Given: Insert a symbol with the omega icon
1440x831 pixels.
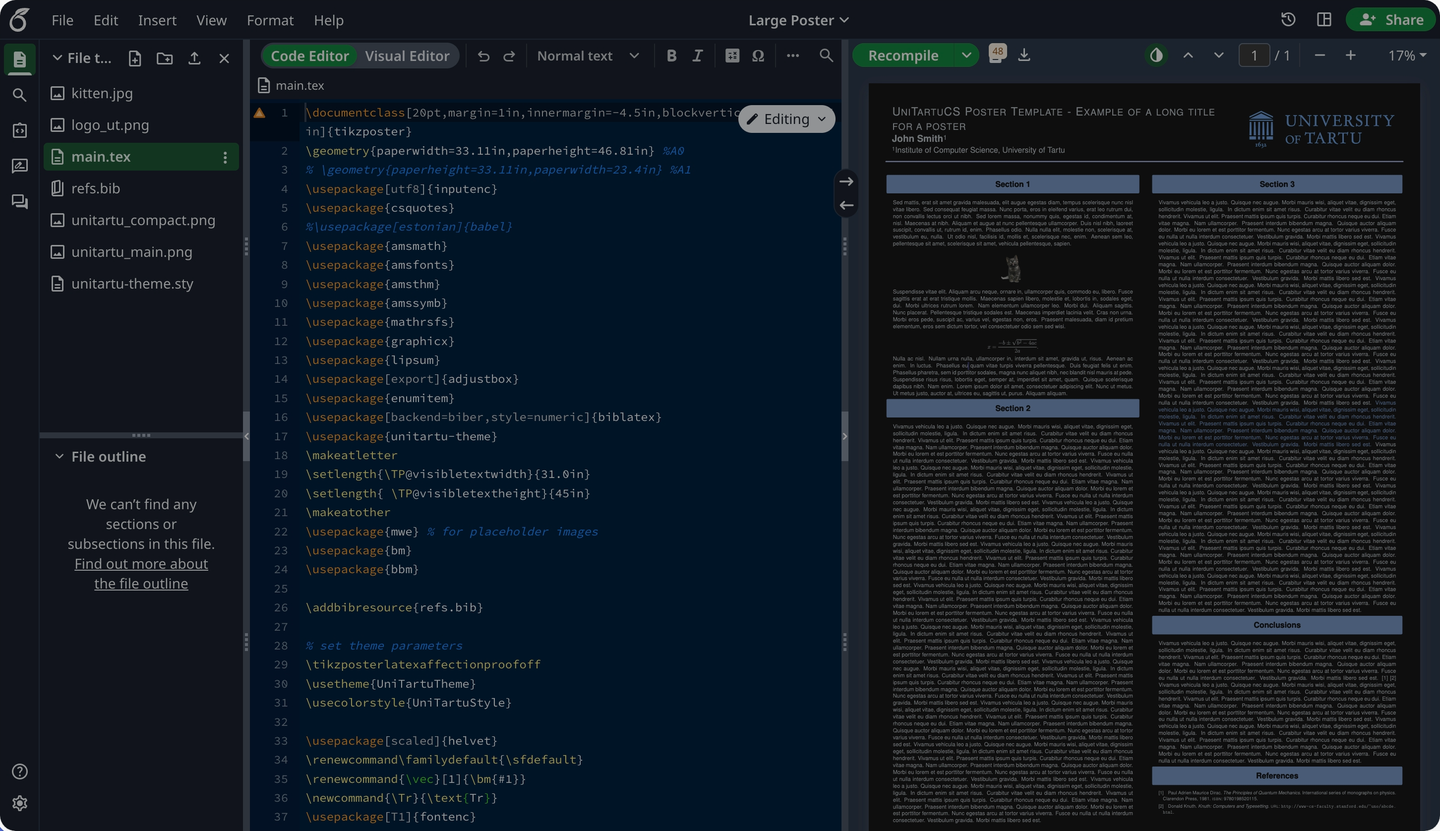Looking at the screenshot, I should [758, 56].
